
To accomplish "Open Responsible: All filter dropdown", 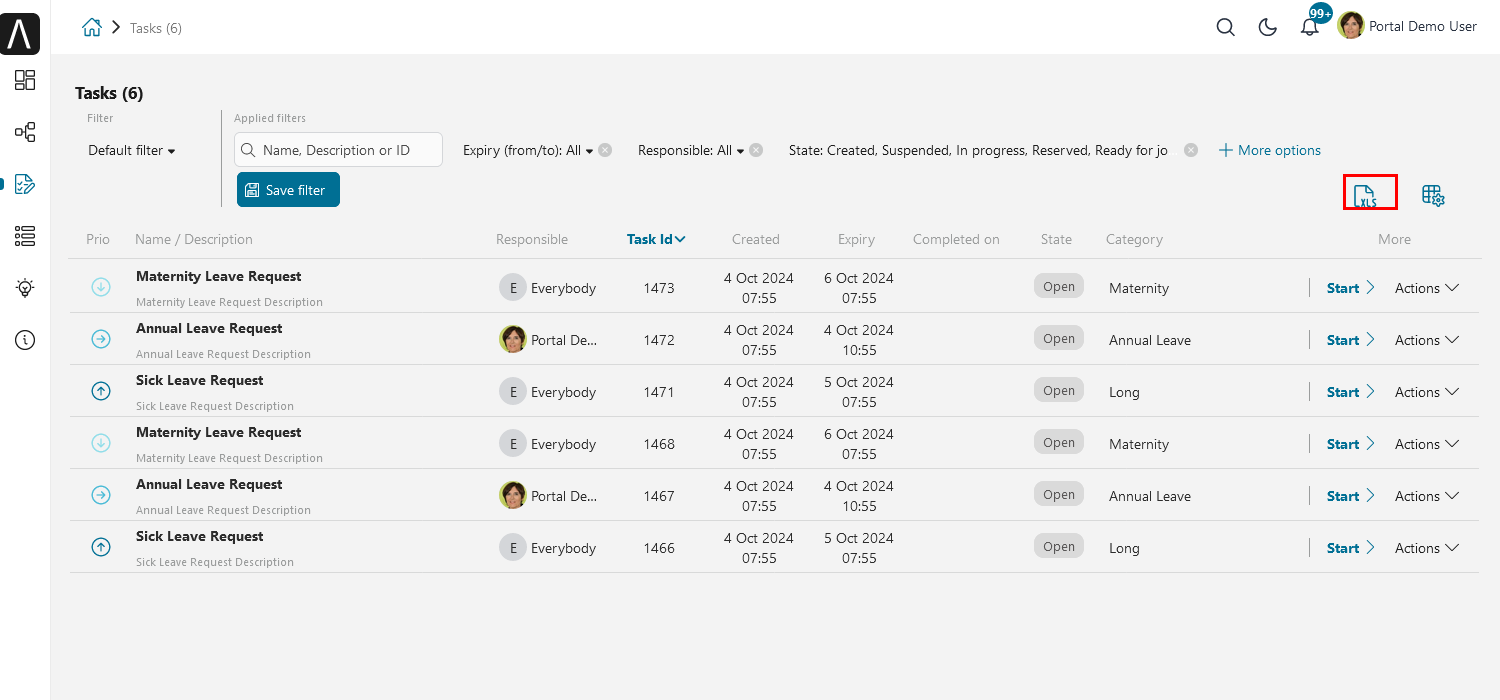I will click(691, 150).
